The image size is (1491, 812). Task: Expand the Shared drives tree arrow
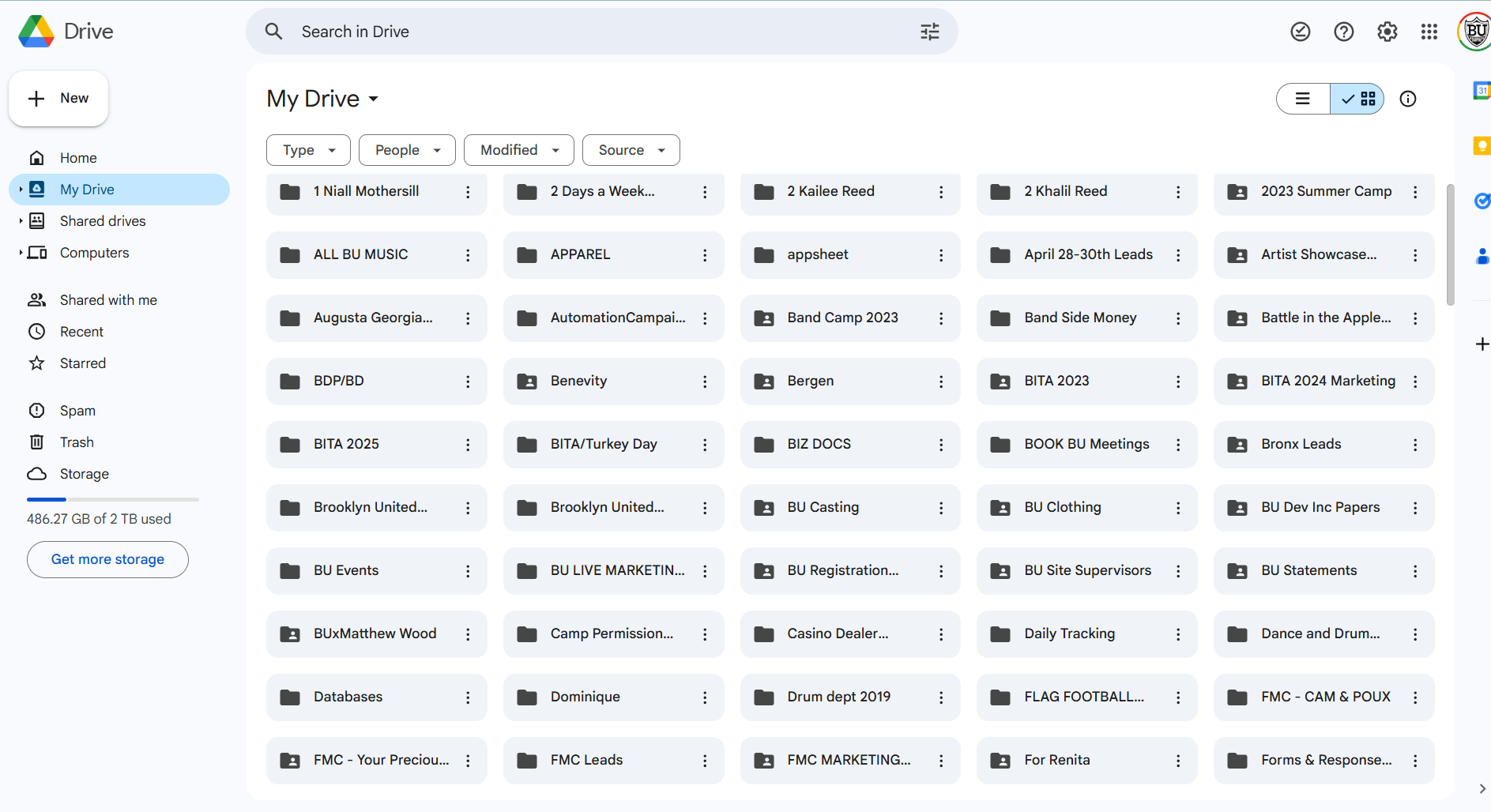(21, 221)
